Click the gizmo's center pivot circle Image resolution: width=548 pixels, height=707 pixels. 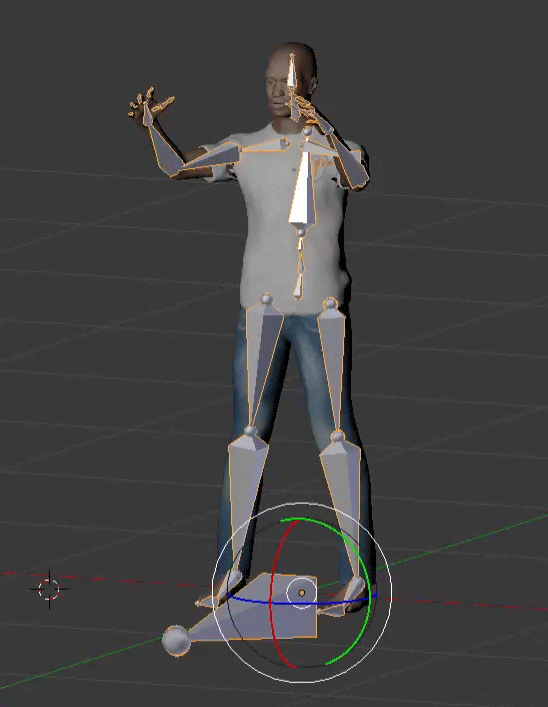(302, 592)
